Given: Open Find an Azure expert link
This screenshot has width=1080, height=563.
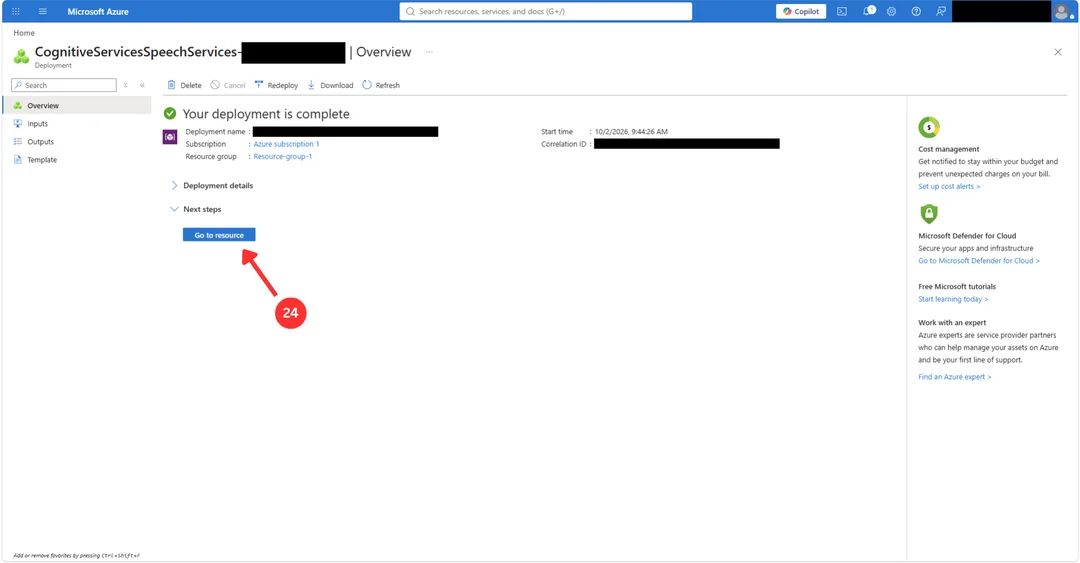Looking at the screenshot, I should (x=955, y=377).
